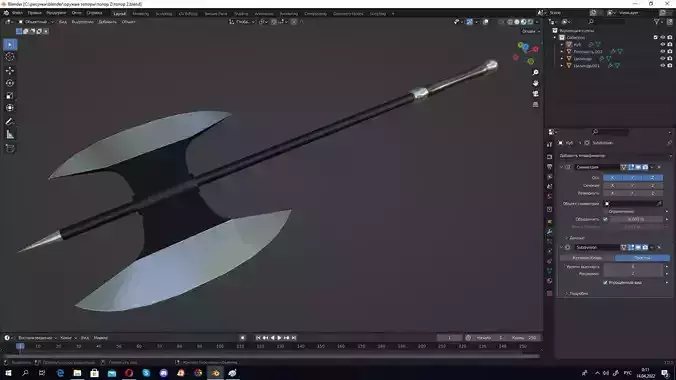
Task: Click the Blender logo menu icon
Action: pyautogui.click(x=6, y=13)
